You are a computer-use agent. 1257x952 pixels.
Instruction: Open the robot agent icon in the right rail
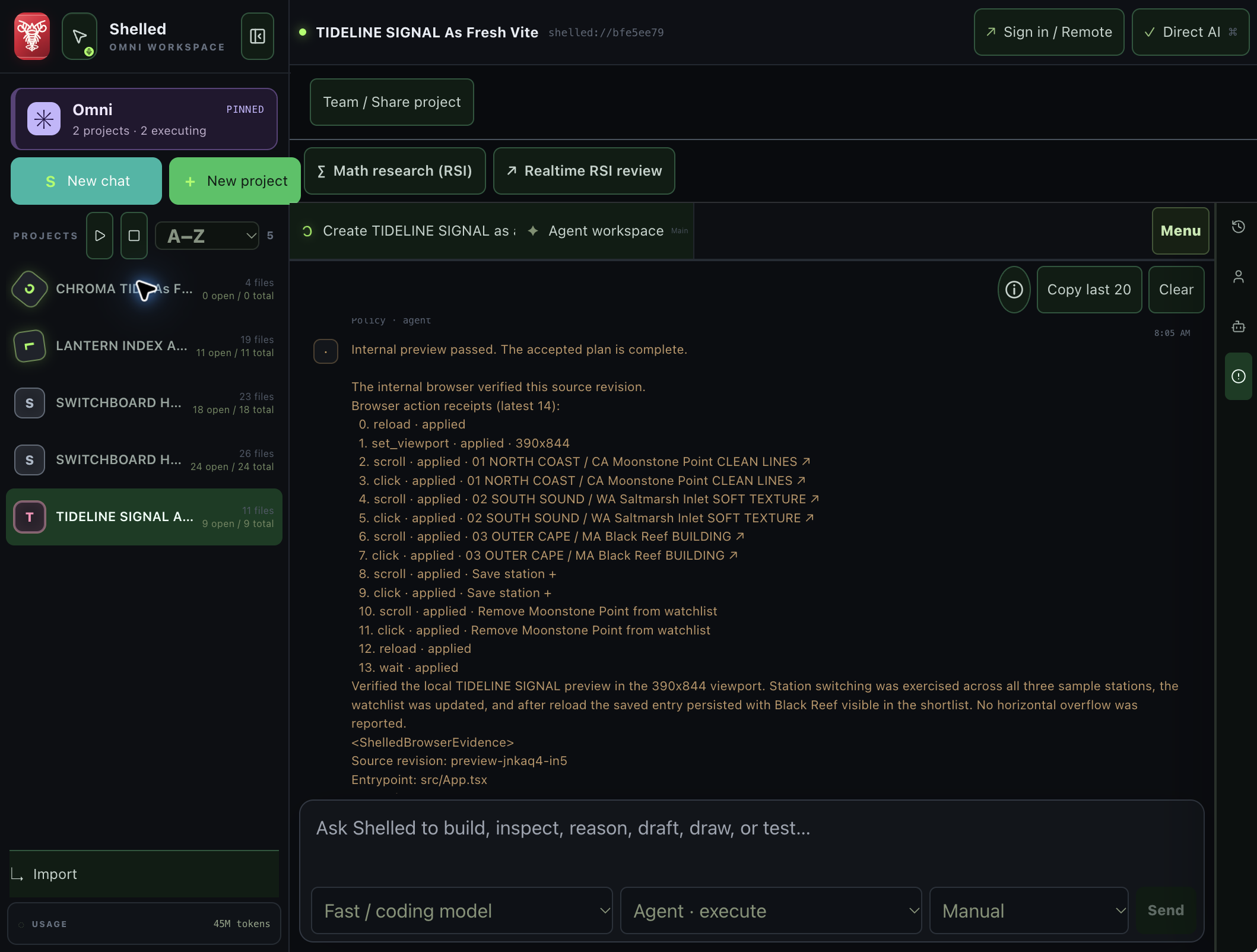click(1239, 326)
